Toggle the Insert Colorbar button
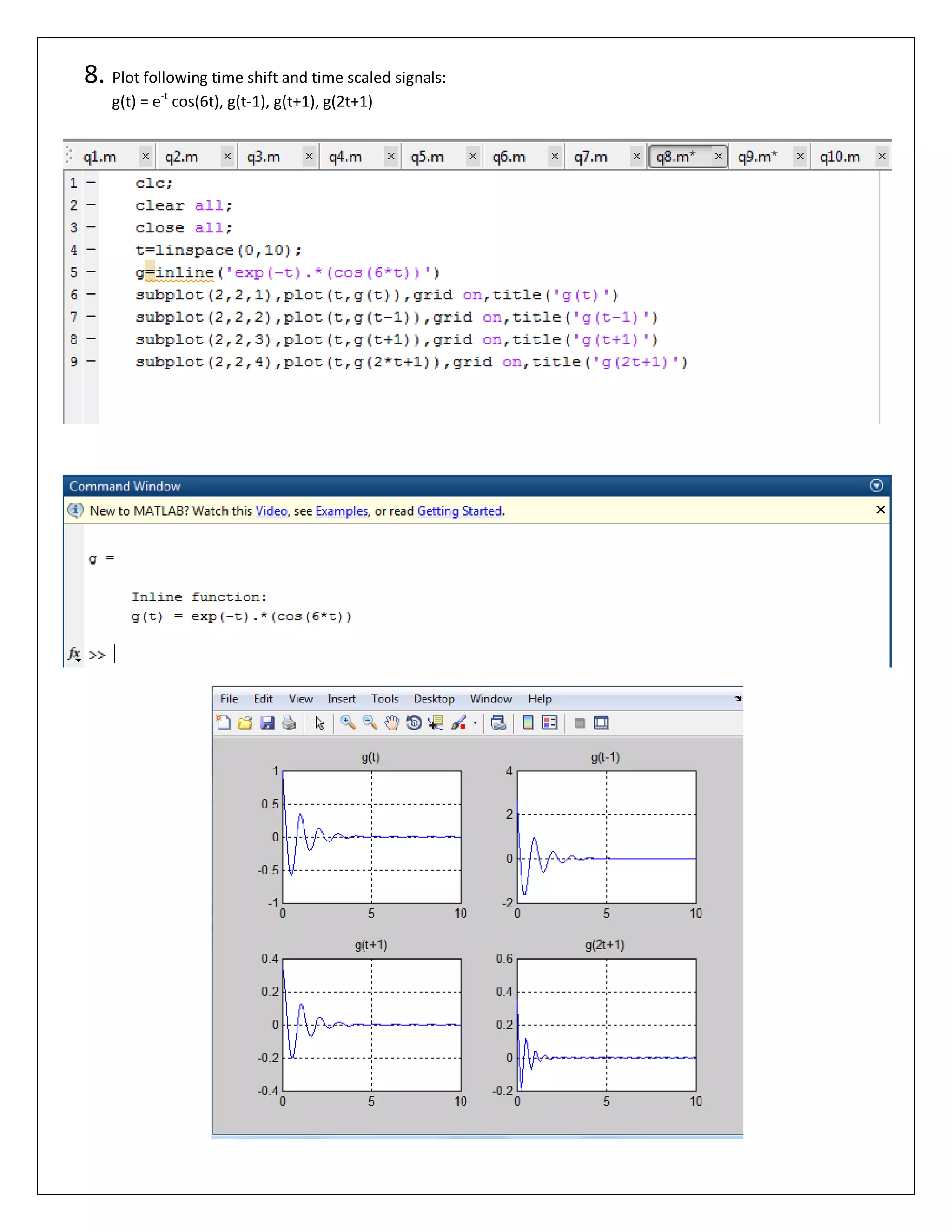Screen dimensions: 952x1232 point(528,722)
